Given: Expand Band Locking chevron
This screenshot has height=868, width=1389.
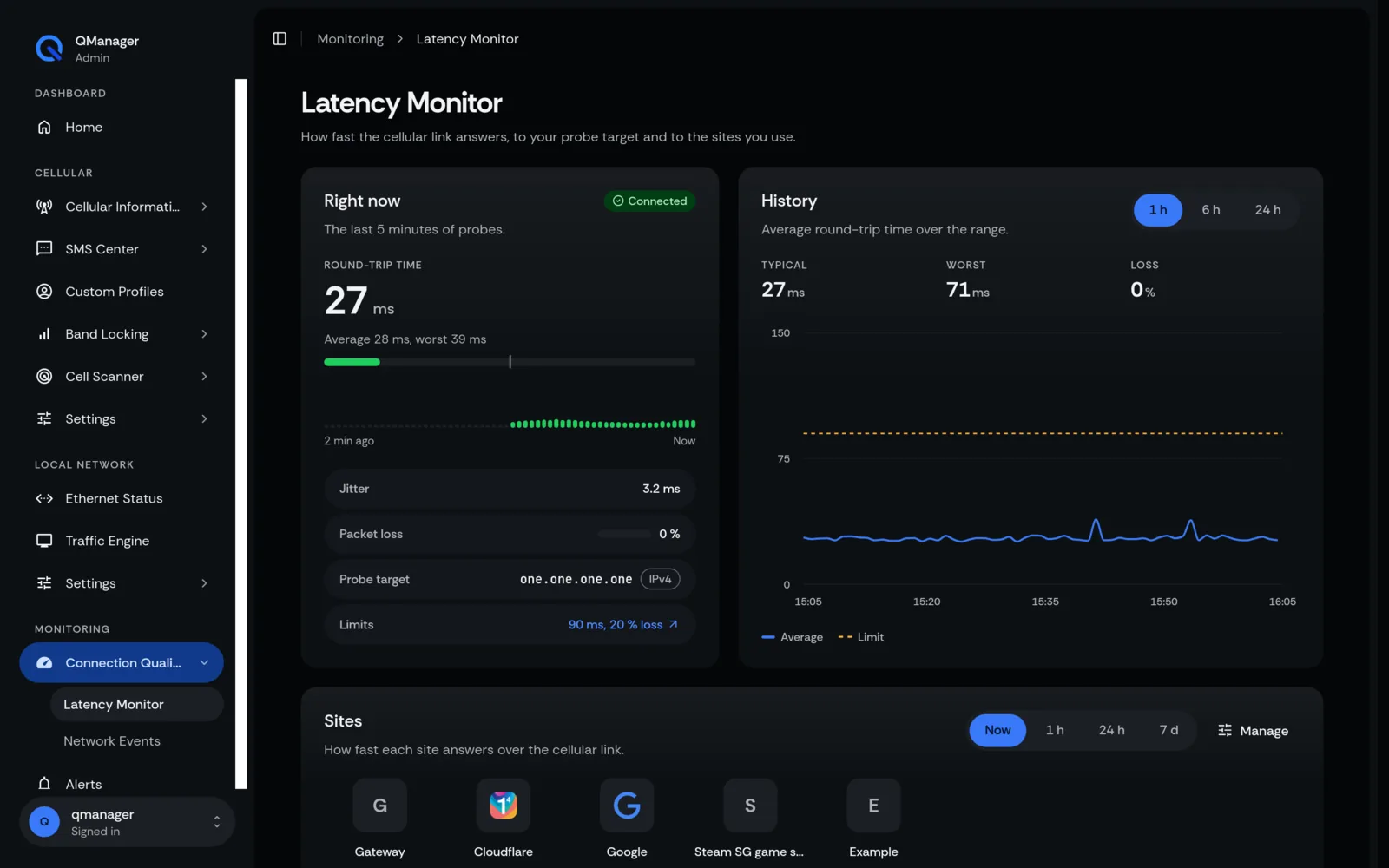Looking at the screenshot, I should tap(205, 334).
